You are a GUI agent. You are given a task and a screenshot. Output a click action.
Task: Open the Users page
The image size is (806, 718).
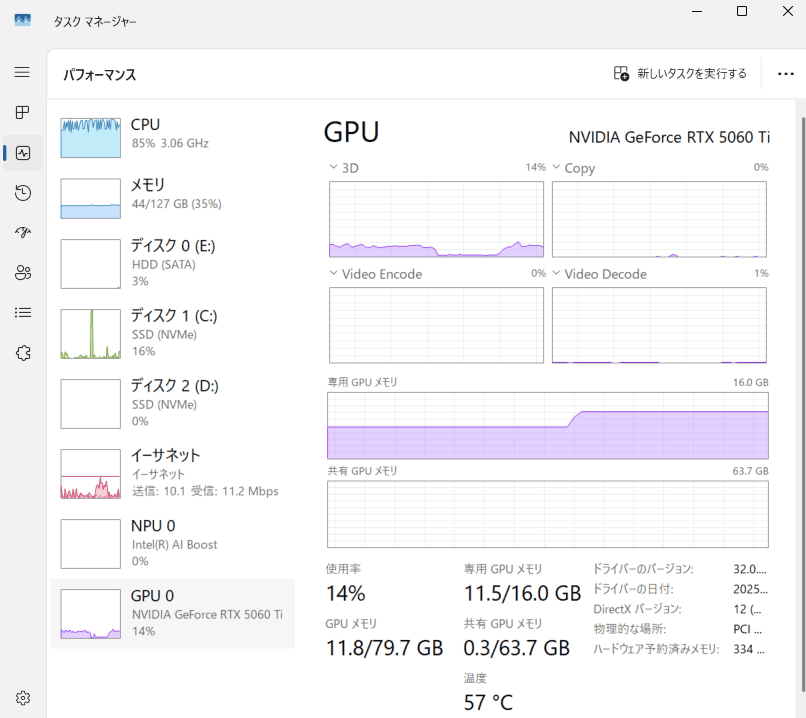[22, 272]
